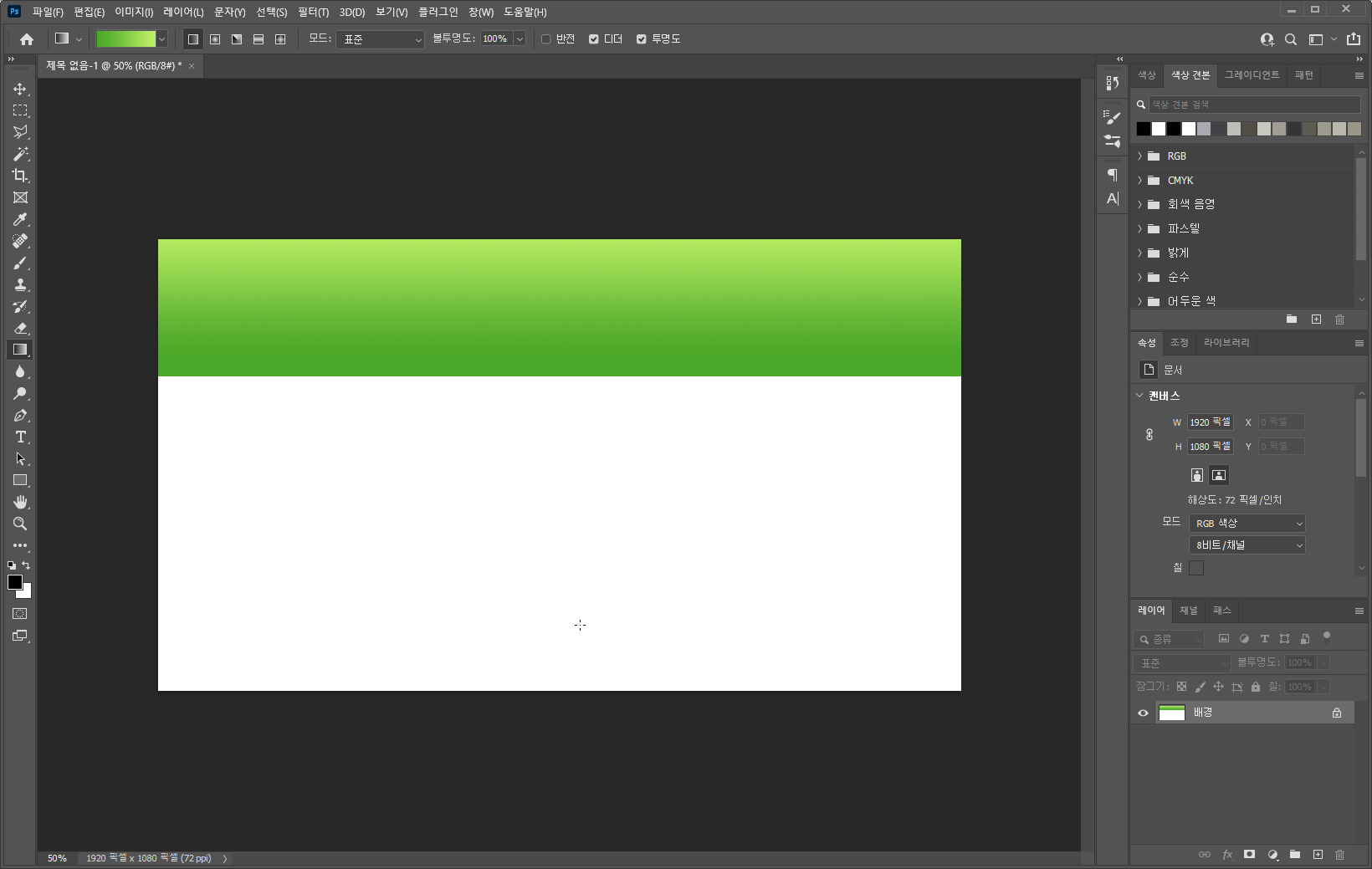
Task: Open the search magnifier in options bar
Action: point(1291,39)
